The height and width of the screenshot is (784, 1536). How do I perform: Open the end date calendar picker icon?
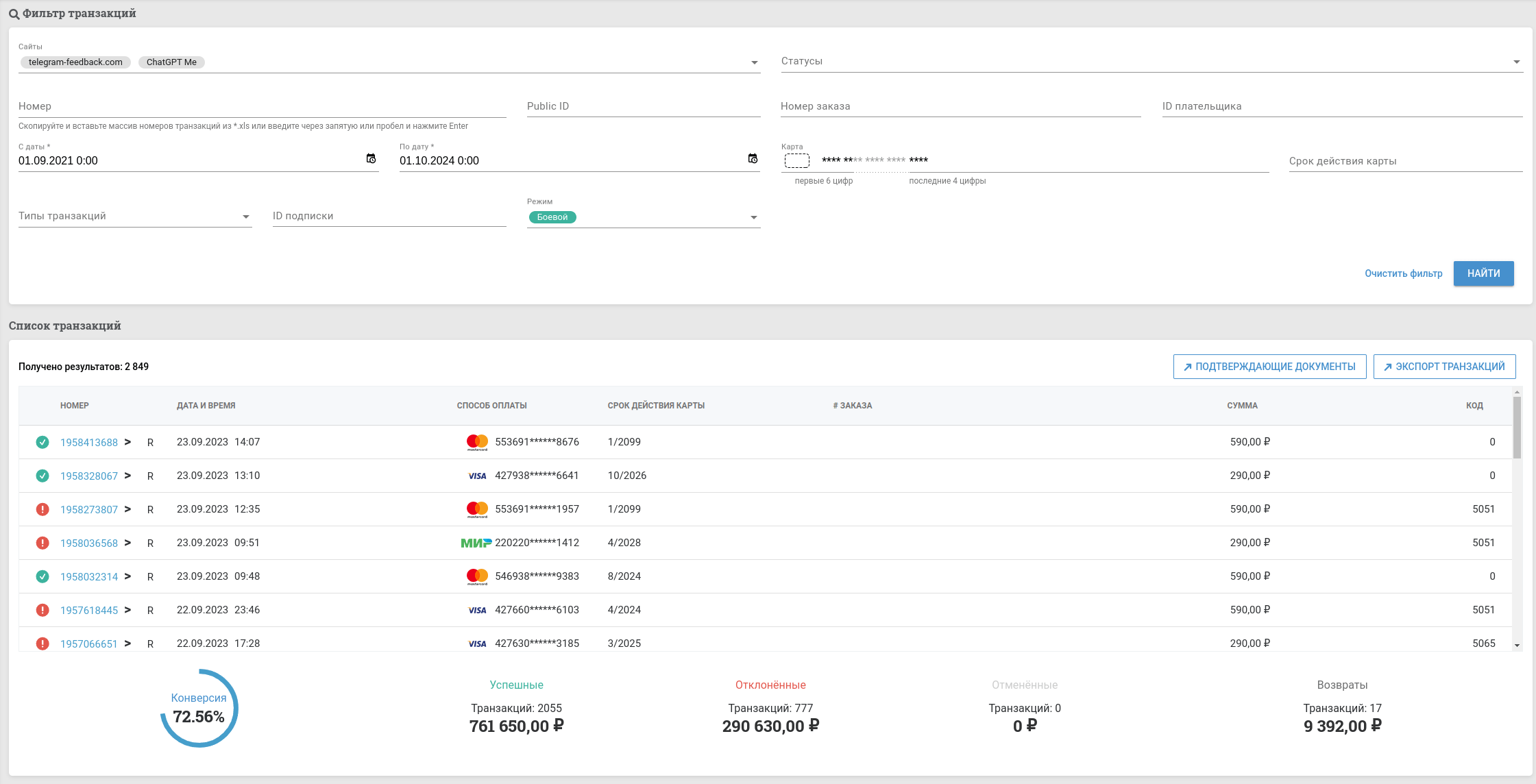(x=753, y=159)
